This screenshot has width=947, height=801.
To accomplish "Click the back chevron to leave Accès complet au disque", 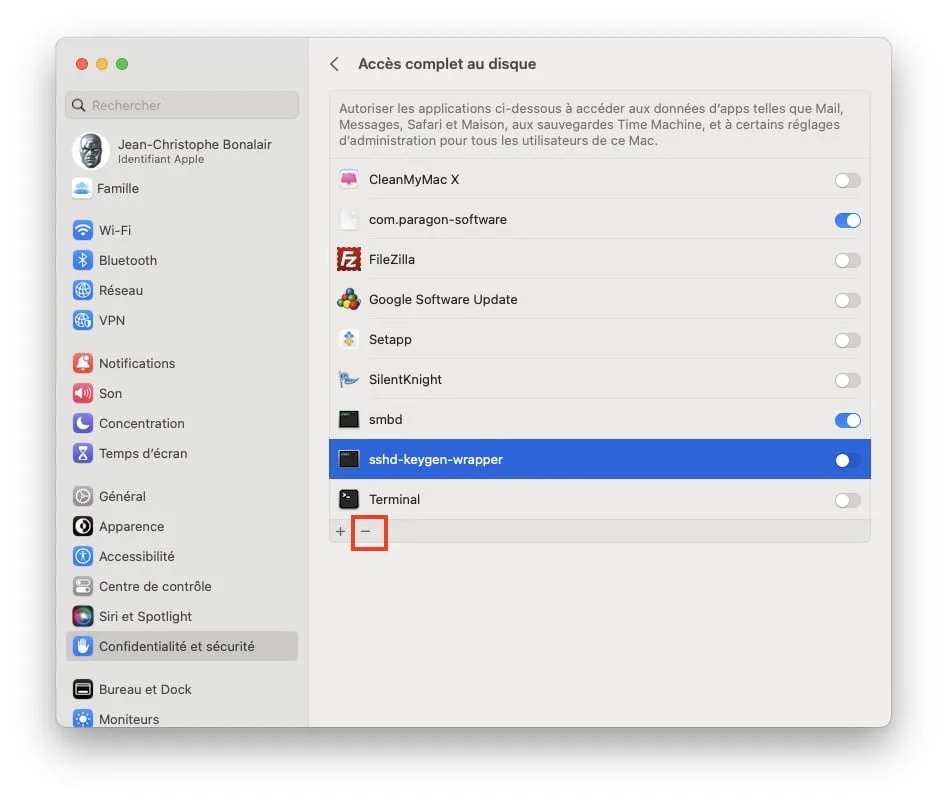I will tap(334, 63).
